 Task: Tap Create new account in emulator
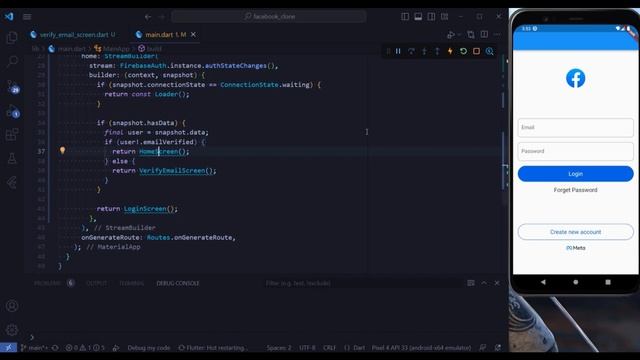[x=576, y=232]
